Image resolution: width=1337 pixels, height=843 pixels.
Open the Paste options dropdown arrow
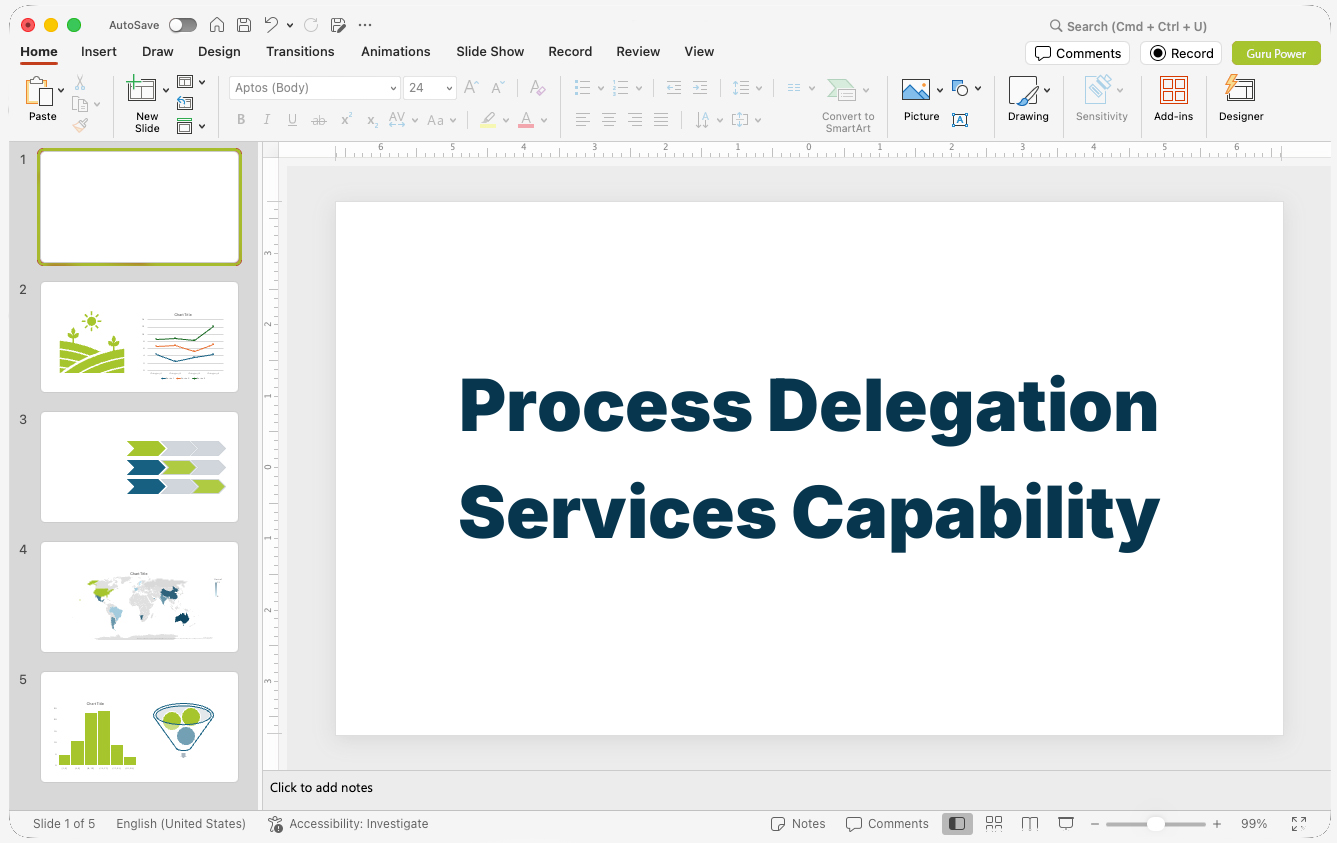coord(61,91)
